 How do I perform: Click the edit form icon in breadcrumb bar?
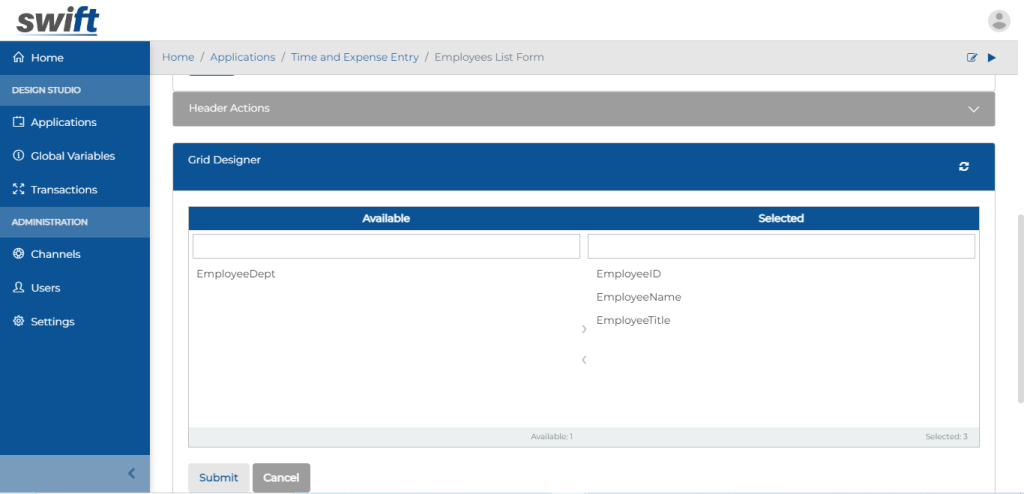click(972, 58)
